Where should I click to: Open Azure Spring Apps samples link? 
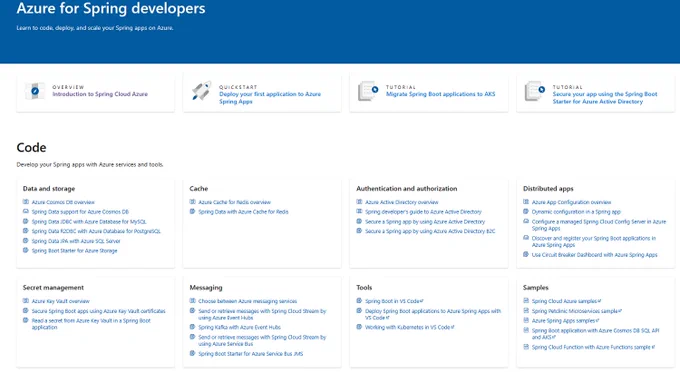565,321
